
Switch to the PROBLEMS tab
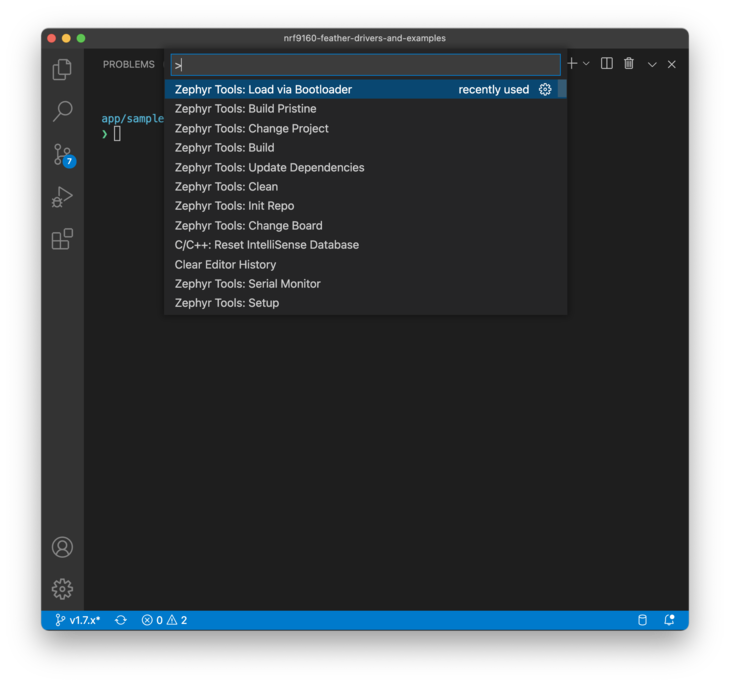pos(128,64)
